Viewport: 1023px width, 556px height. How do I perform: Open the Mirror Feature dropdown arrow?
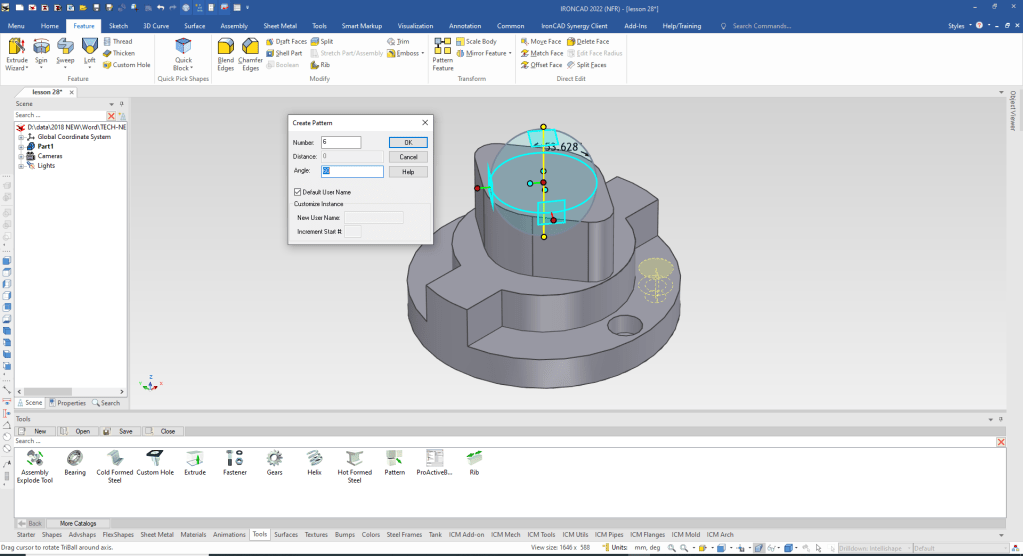[x=510, y=53]
